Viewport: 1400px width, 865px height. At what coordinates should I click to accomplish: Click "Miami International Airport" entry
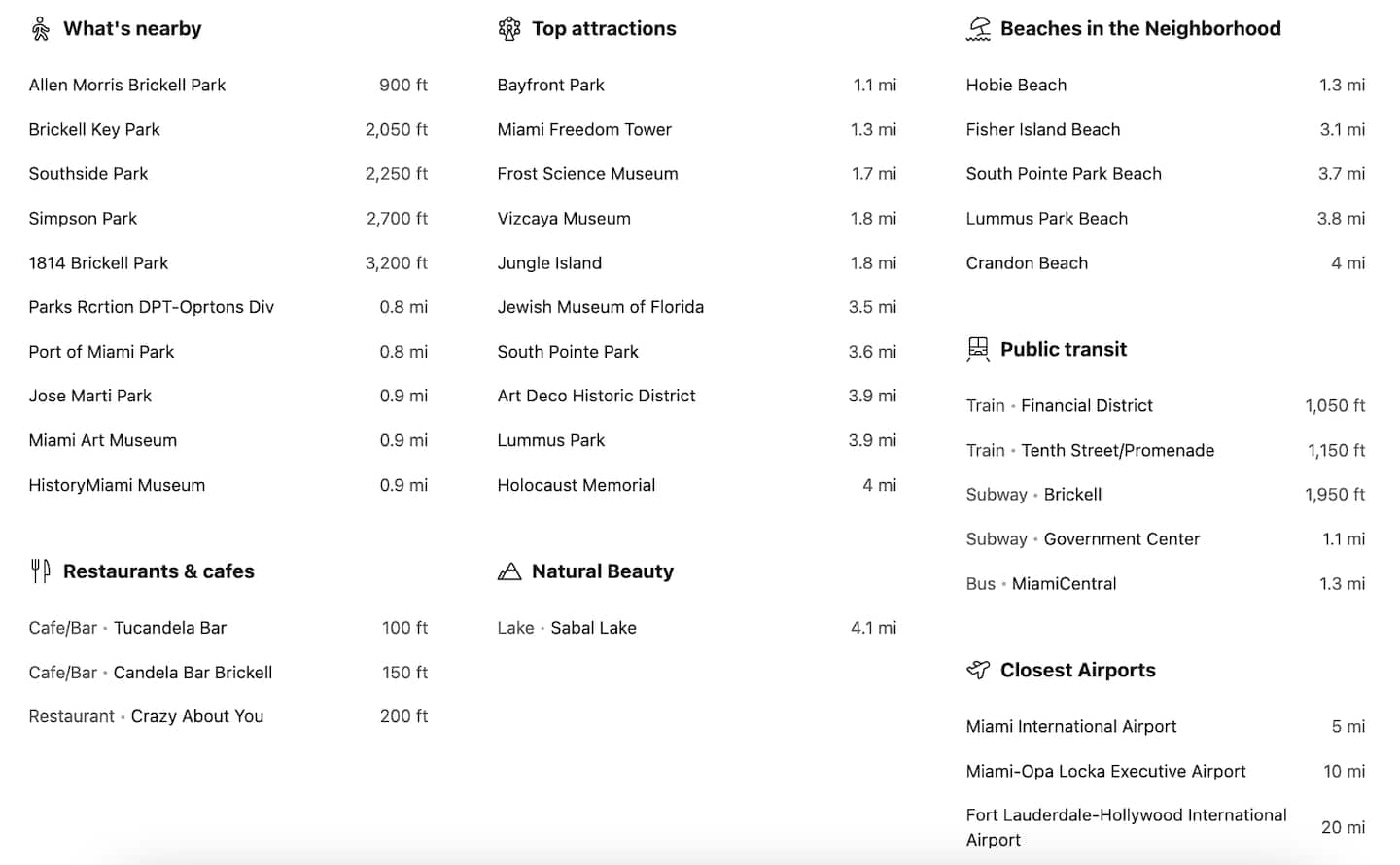pyautogui.click(x=1071, y=727)
